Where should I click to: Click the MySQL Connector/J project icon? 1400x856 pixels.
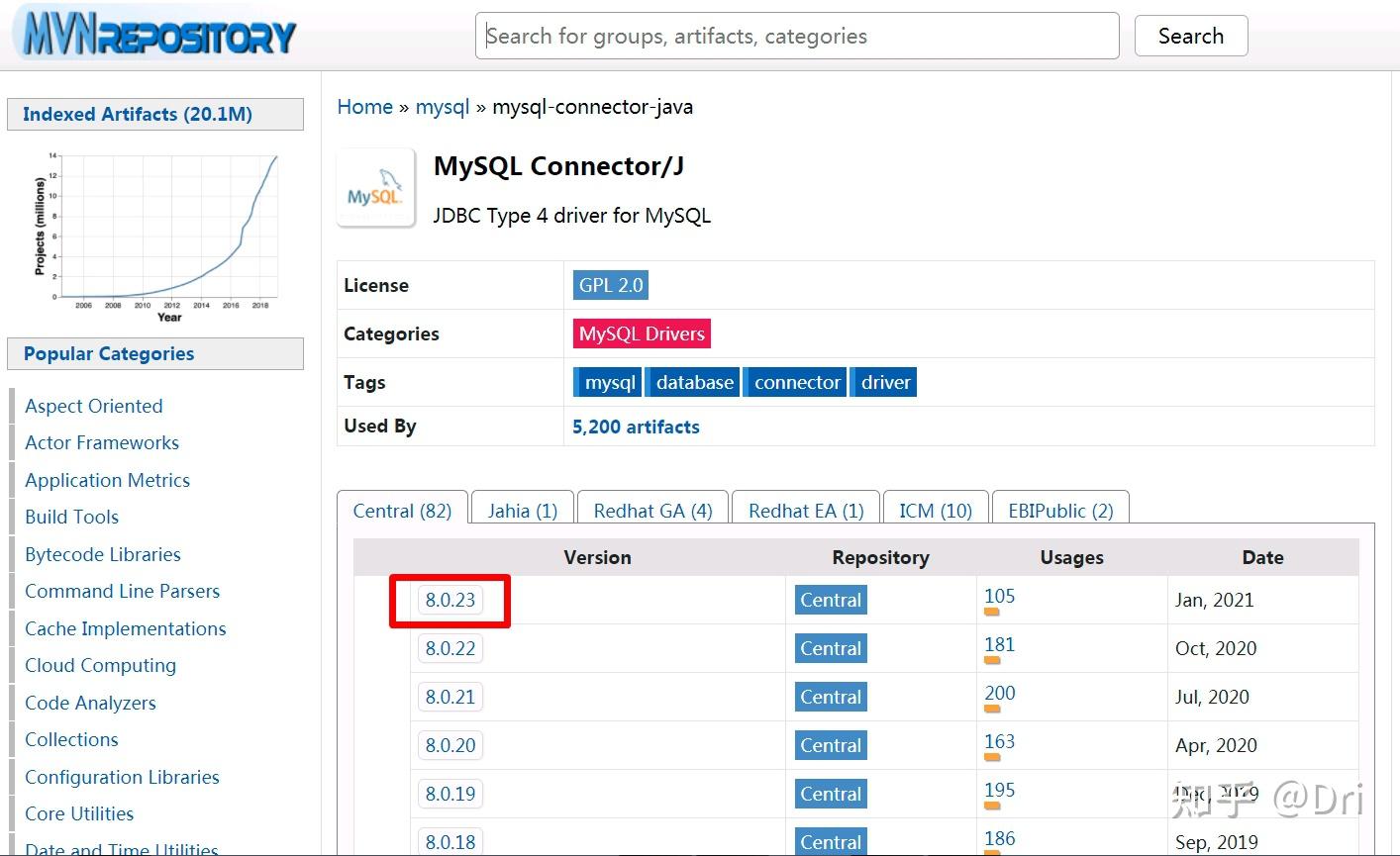tap(376, 187)
